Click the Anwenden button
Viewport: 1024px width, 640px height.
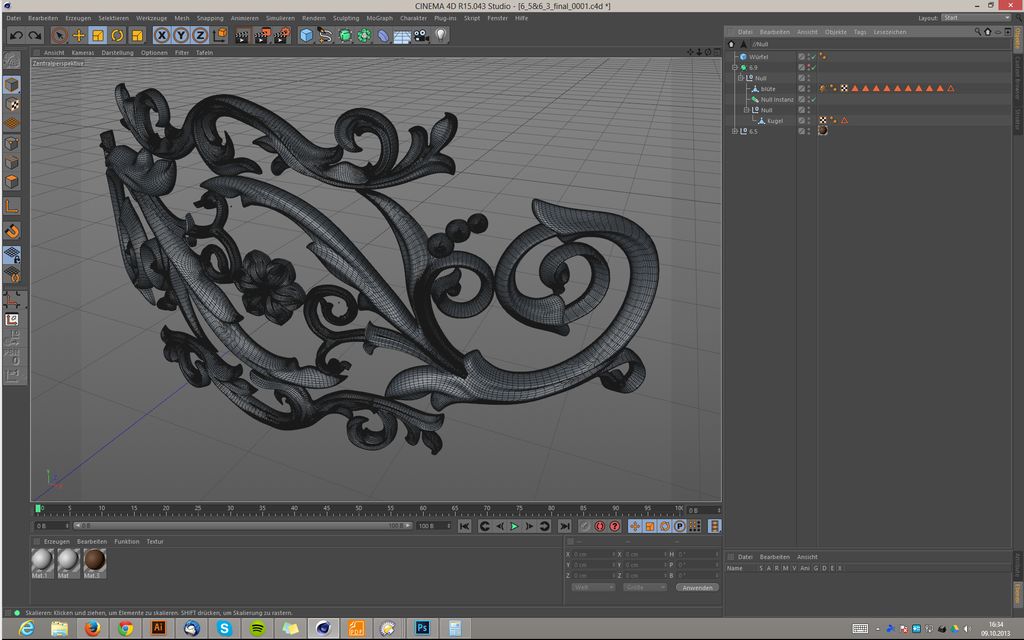(696, 587)
